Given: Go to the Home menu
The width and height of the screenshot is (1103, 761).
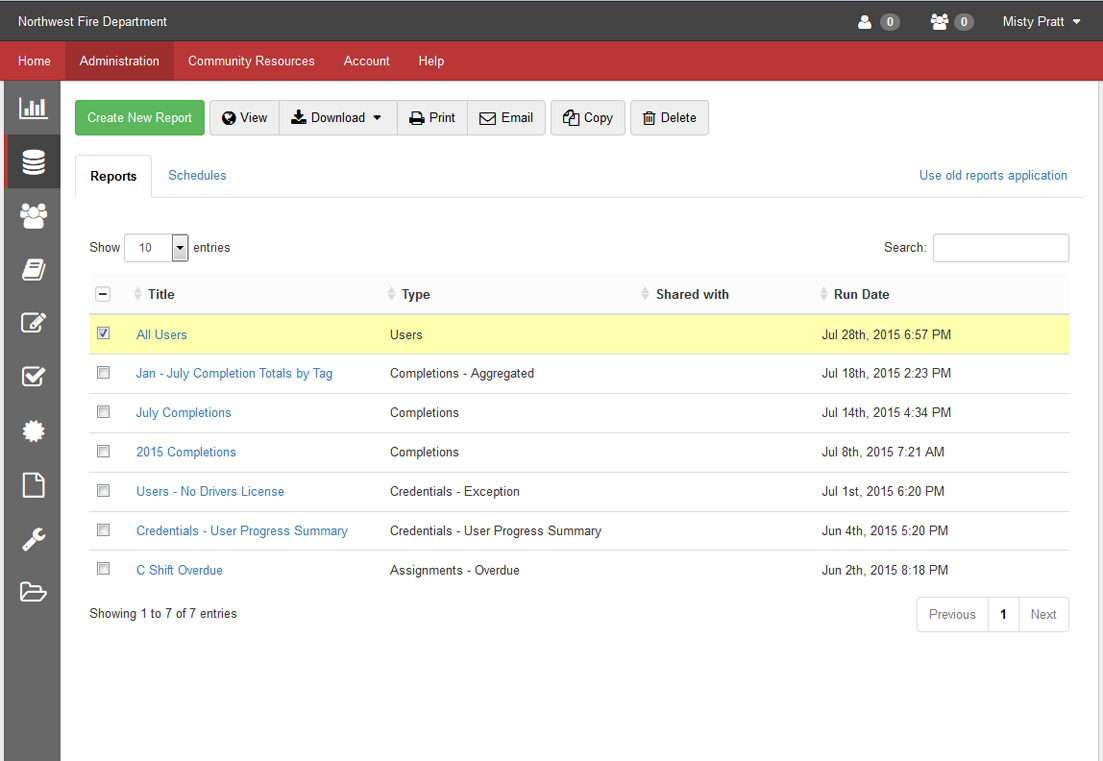Looking at the screenshot, I should [x=34, y=61].
